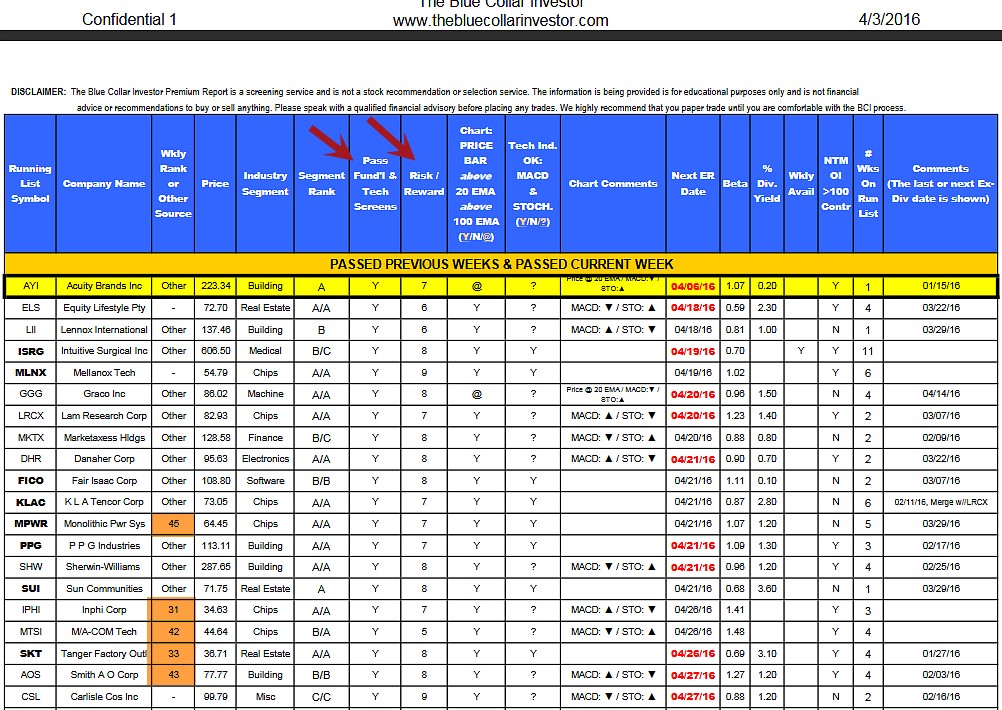1002x710 pixels.
Task: Click the Industry Segment column header
Action: (265, 184)
